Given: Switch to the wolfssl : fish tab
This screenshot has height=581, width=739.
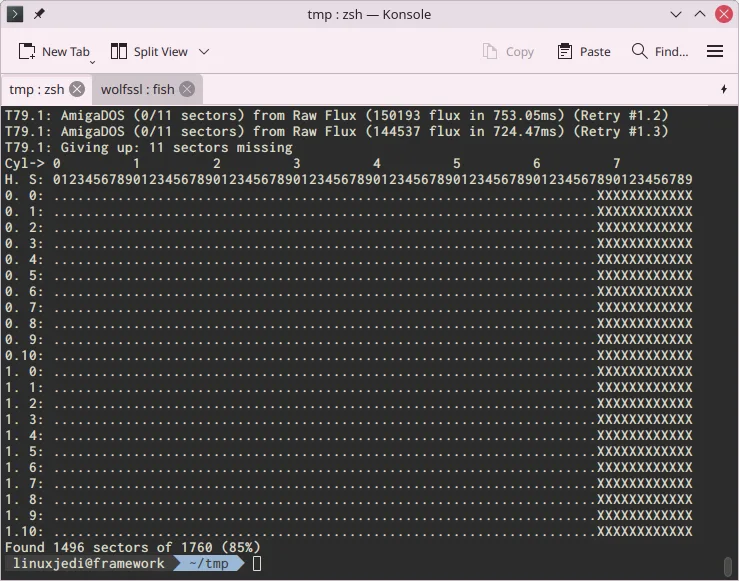Looking at the screenshot, I should [x=137, y=89].
